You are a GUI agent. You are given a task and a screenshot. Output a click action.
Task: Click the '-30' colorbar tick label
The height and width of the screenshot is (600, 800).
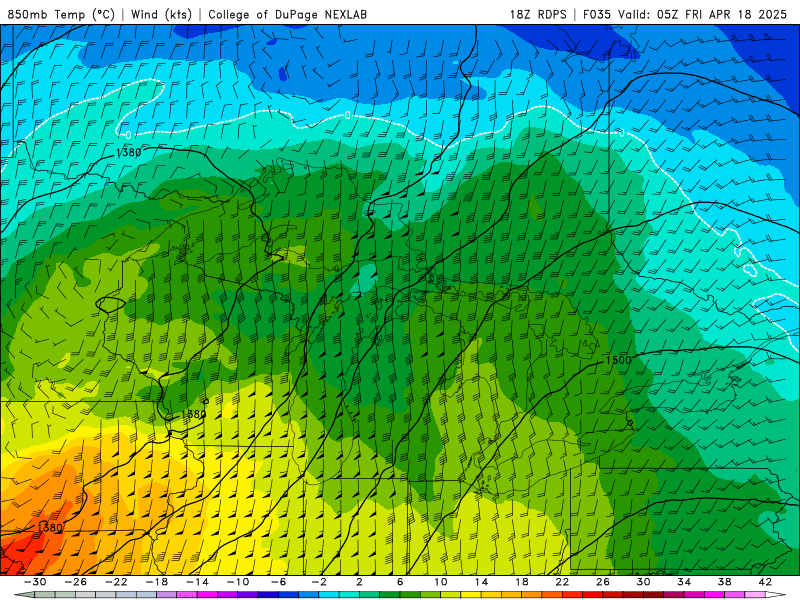click(x=35, y=582)
